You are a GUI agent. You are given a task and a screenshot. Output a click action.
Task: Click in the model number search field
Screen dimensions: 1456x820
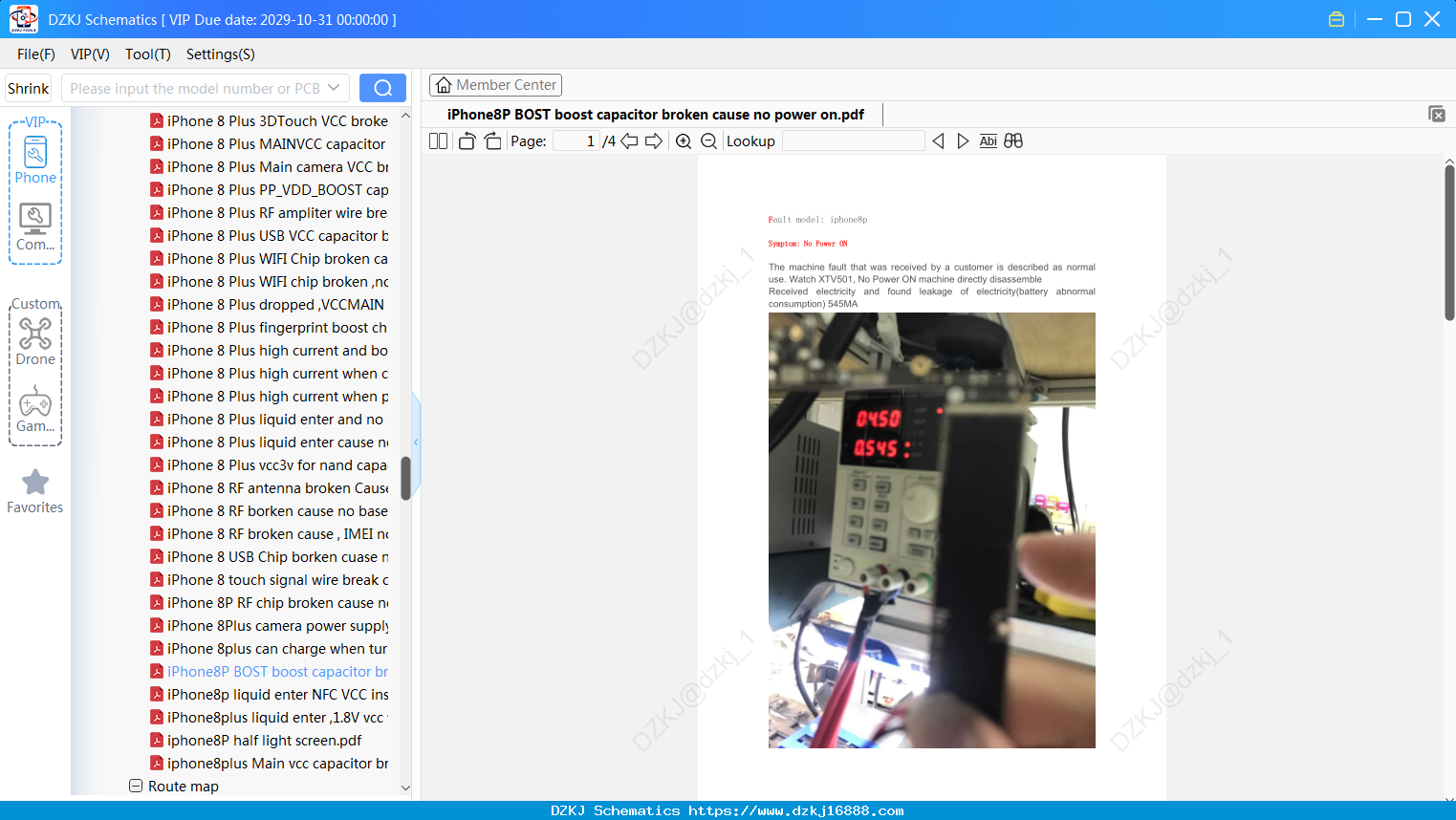195,88
